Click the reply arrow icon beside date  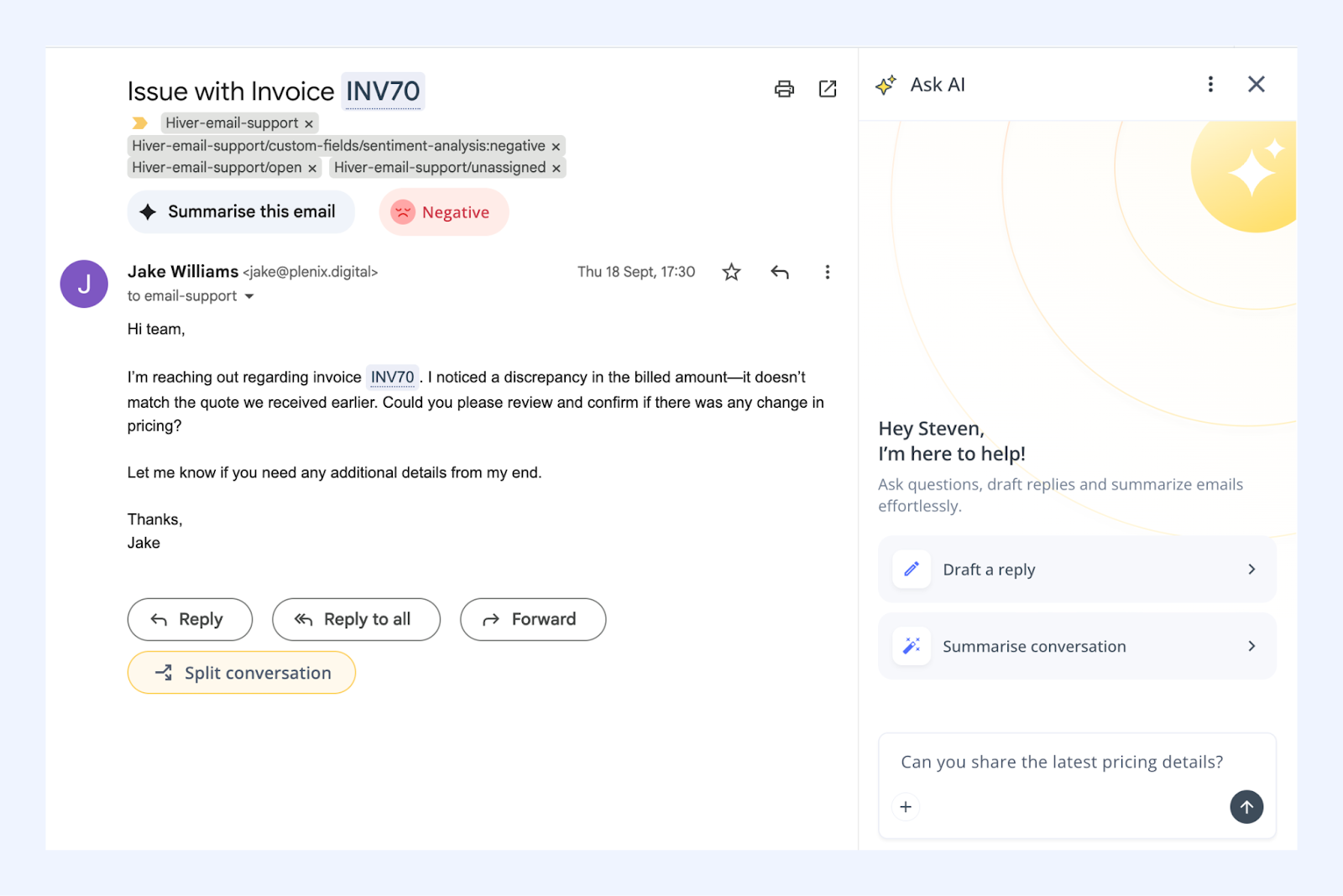coord(780,272)
